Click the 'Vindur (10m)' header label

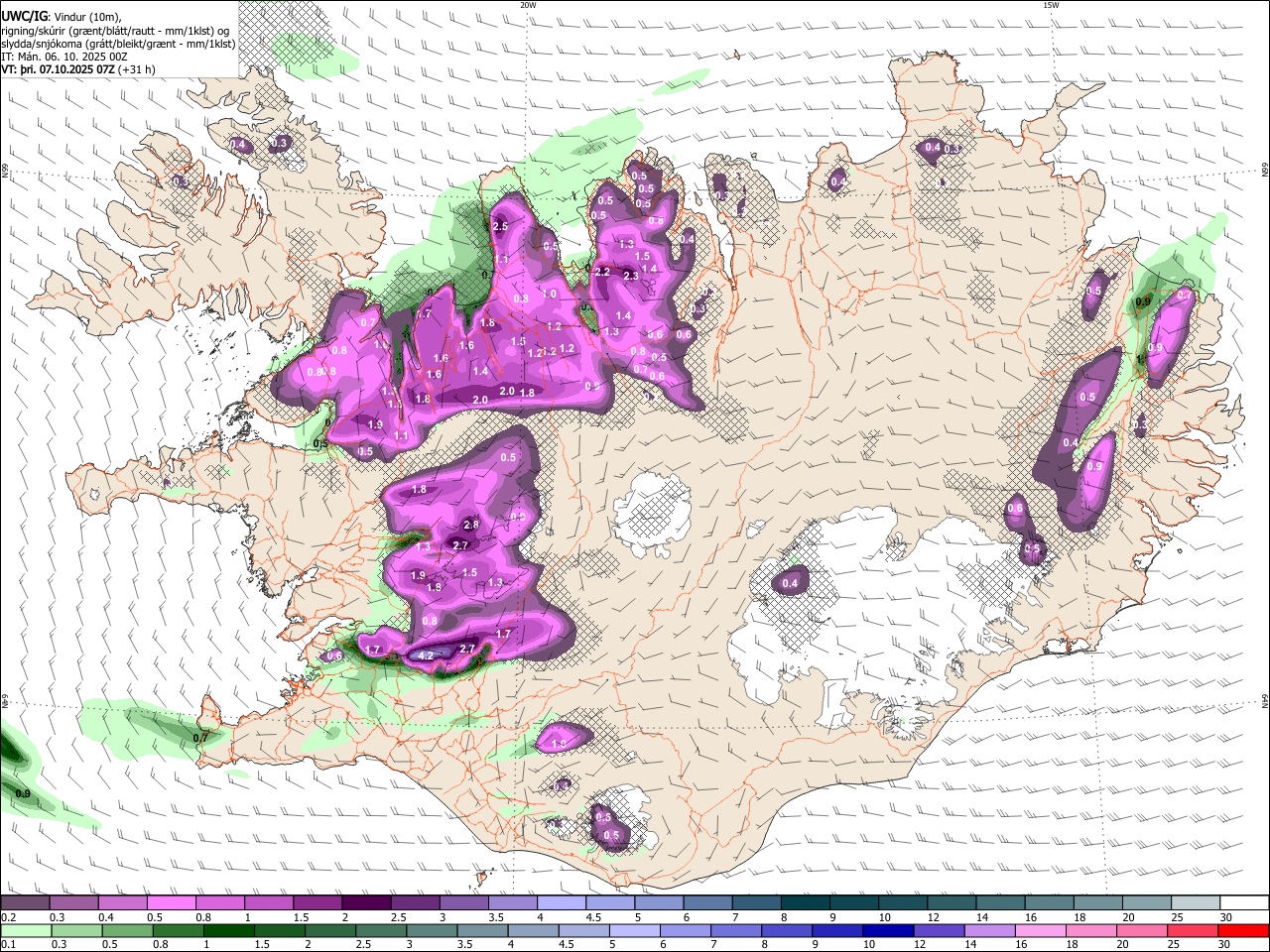point(85,17)
